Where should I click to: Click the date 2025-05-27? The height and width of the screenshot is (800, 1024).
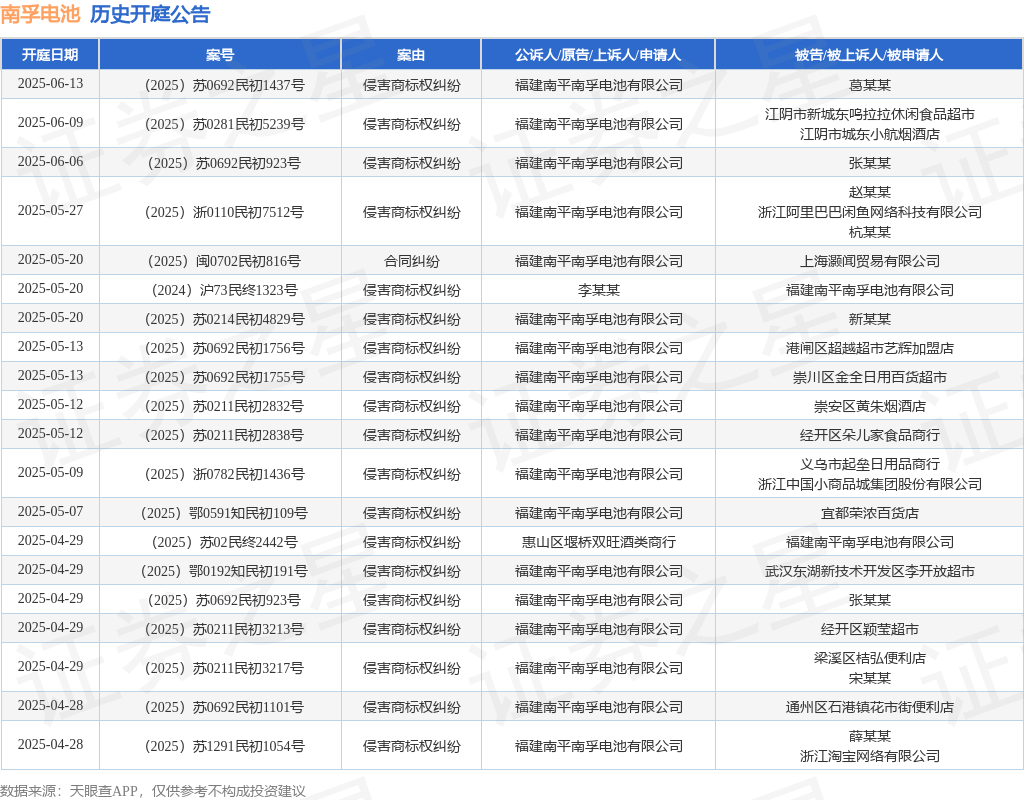click(50, 210)
